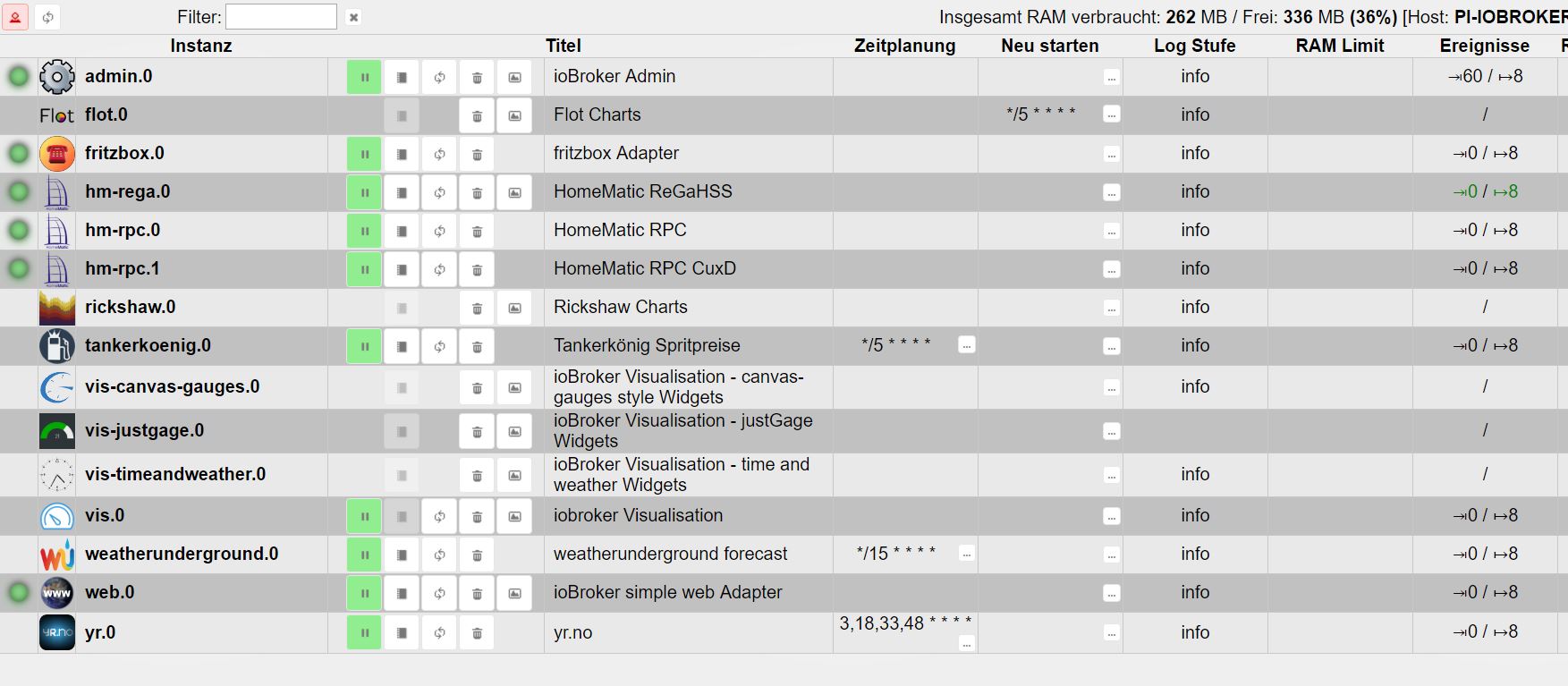Click the Instanz column header
The image size is (1568, 686).
pos(201,46)
